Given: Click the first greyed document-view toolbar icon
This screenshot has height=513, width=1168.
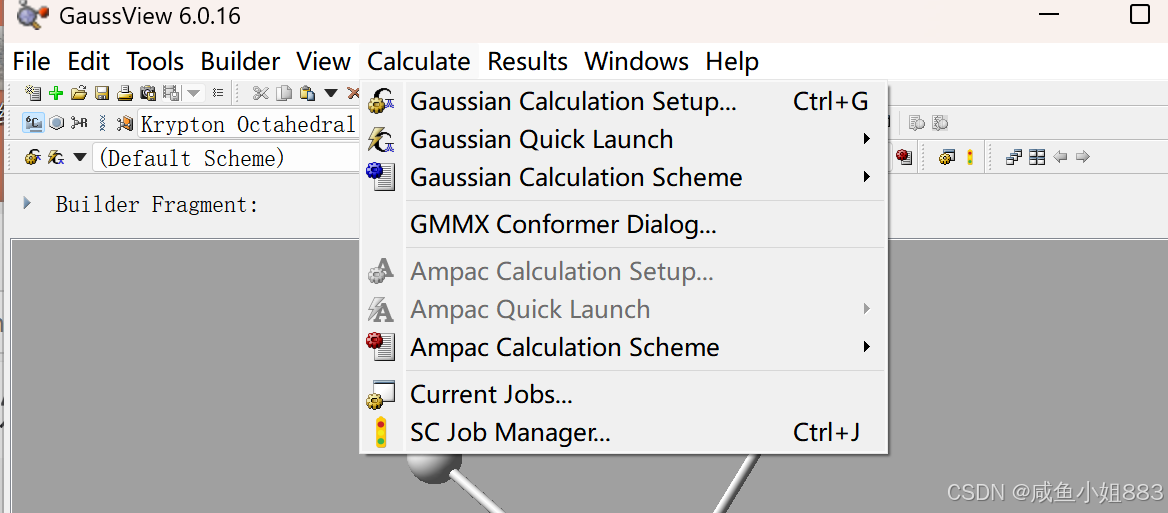Looking at the screenshot, I should pos(917,123).
